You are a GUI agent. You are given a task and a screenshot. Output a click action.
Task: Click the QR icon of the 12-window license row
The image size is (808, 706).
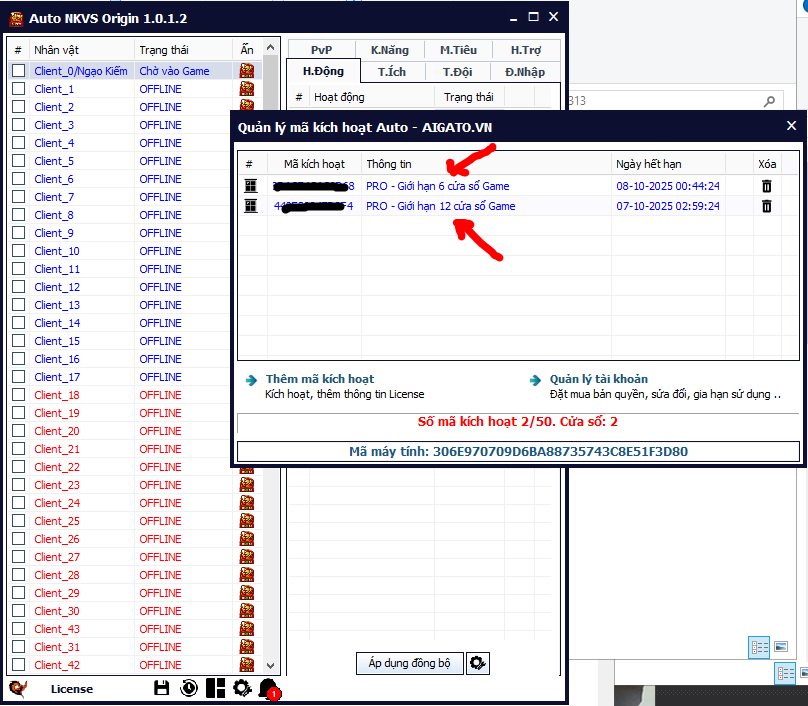click(x=251, y=206)
